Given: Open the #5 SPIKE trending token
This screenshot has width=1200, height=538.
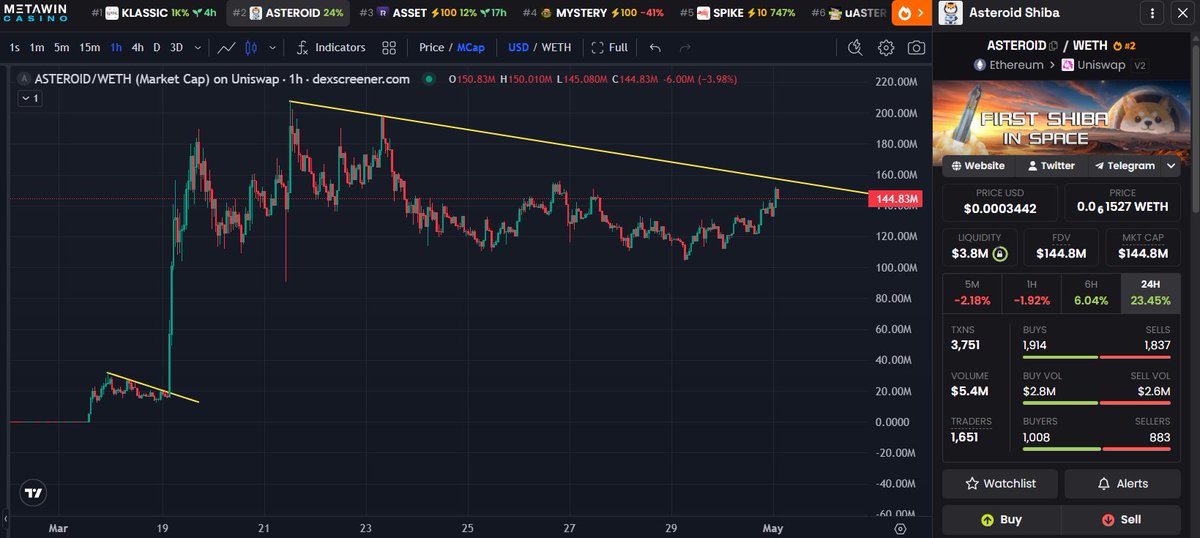Looking at the screenshot, I should click(x=738, y=13).
